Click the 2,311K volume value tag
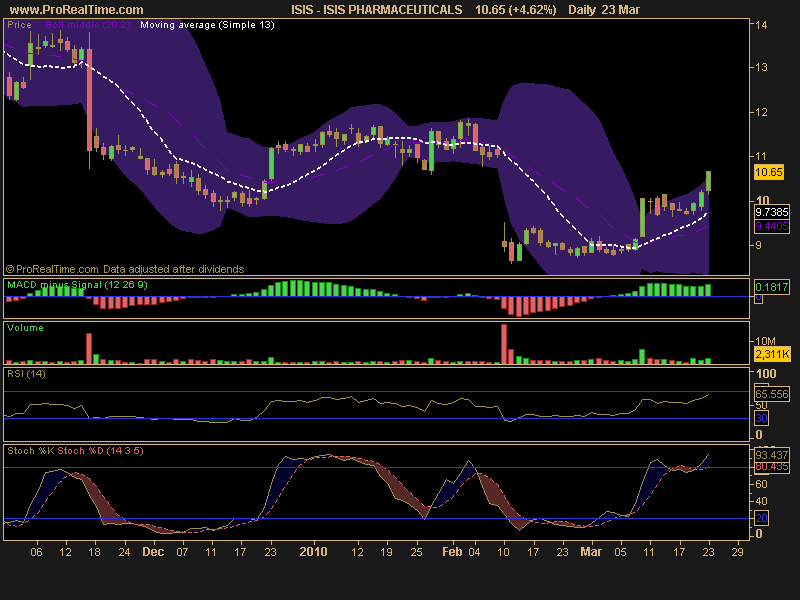The width and height of the screenshot is (800, 600). pyautogui.click(x=772, y=354)
